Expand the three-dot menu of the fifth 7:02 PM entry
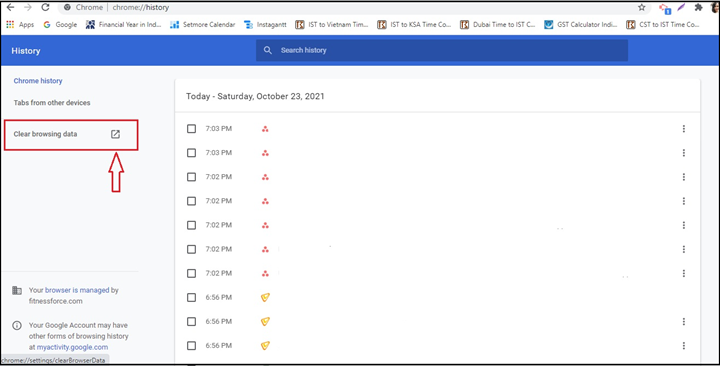 point(684,274)
